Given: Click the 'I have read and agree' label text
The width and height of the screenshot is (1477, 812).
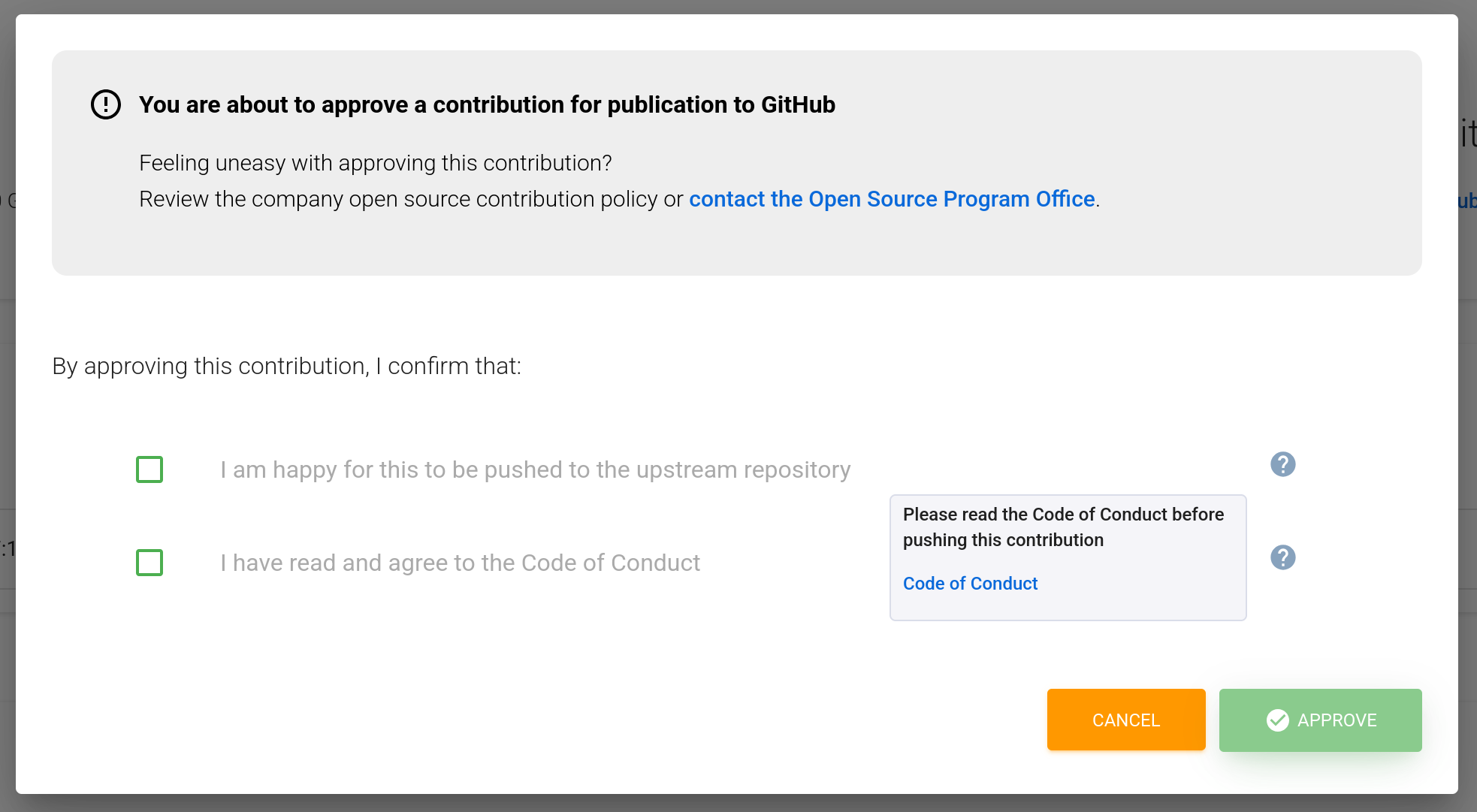Looking at the screenshot, I should [x=460, y=563].
